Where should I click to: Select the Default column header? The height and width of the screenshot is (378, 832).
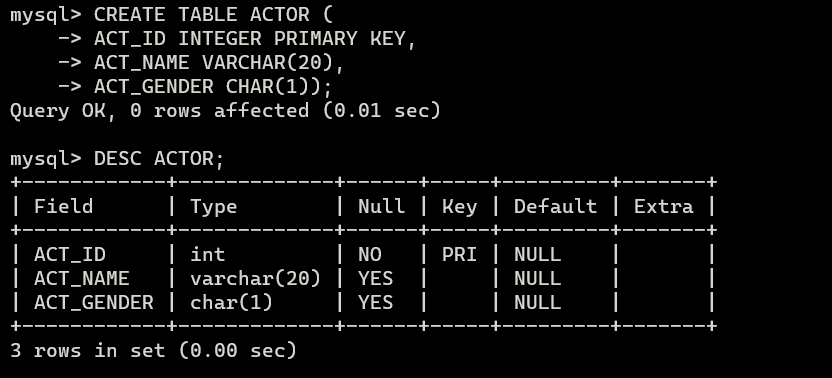[x=556, y=207]
